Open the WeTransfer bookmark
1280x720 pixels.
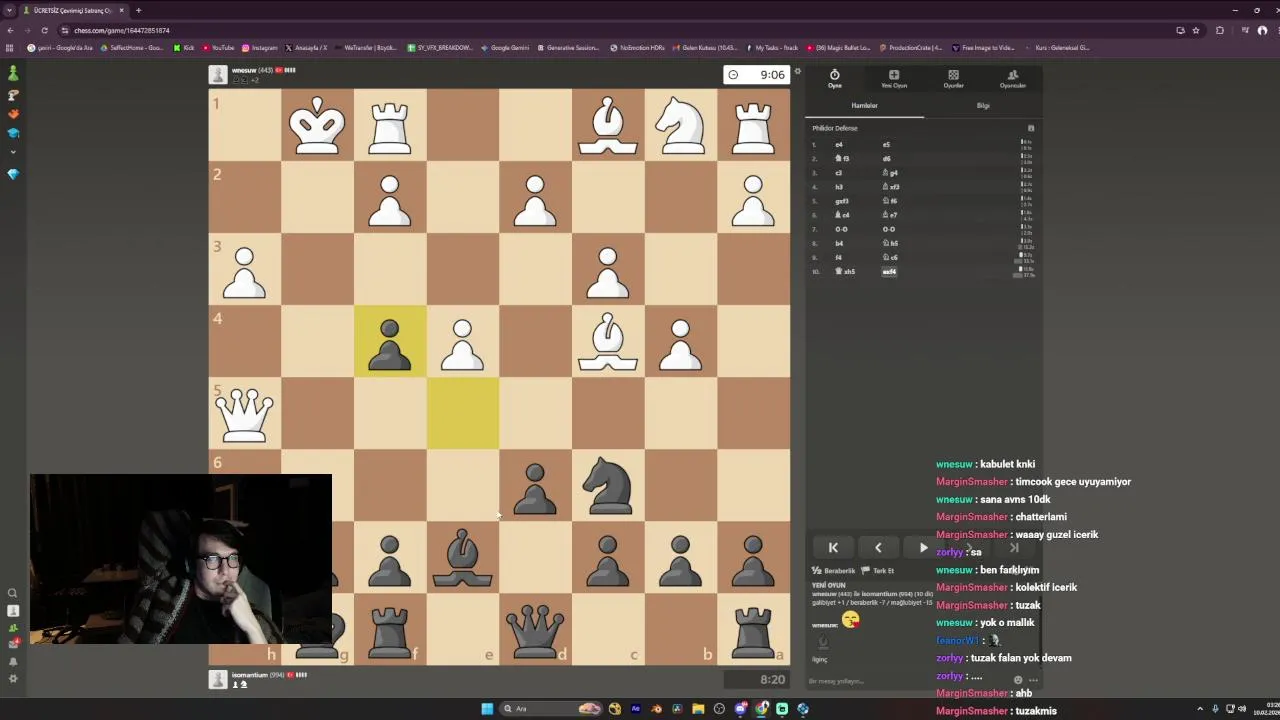[366, 47]
